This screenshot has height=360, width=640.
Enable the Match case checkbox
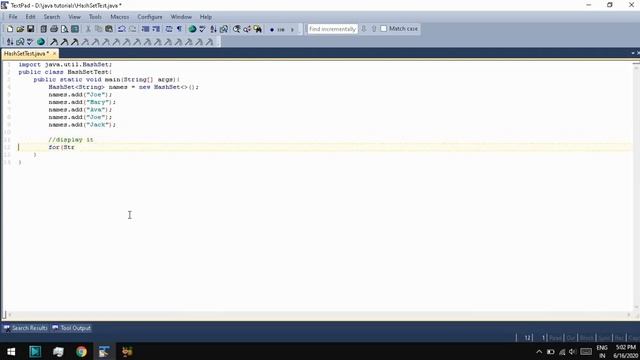(384, 29)
